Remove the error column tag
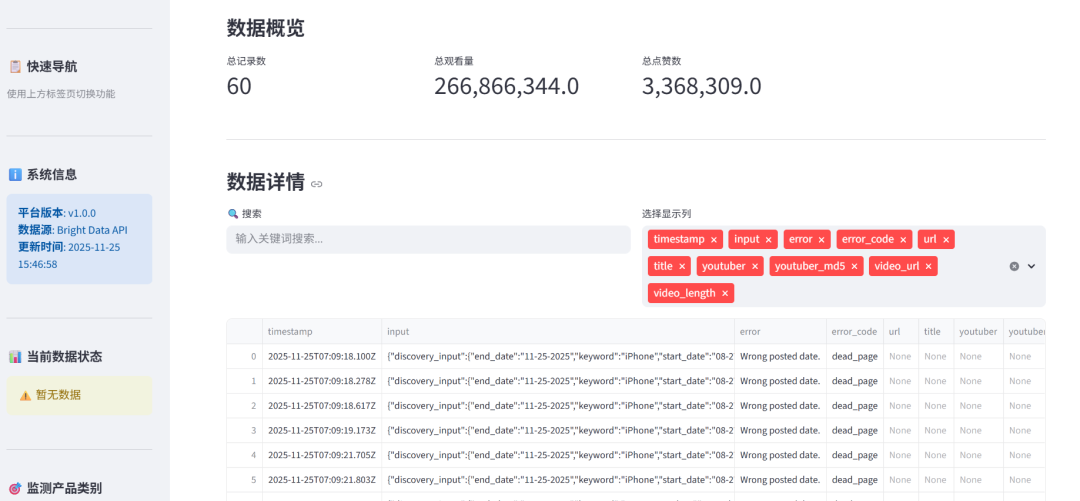The height and width of the screenshot is (501, 1080). tap(821, 240)
